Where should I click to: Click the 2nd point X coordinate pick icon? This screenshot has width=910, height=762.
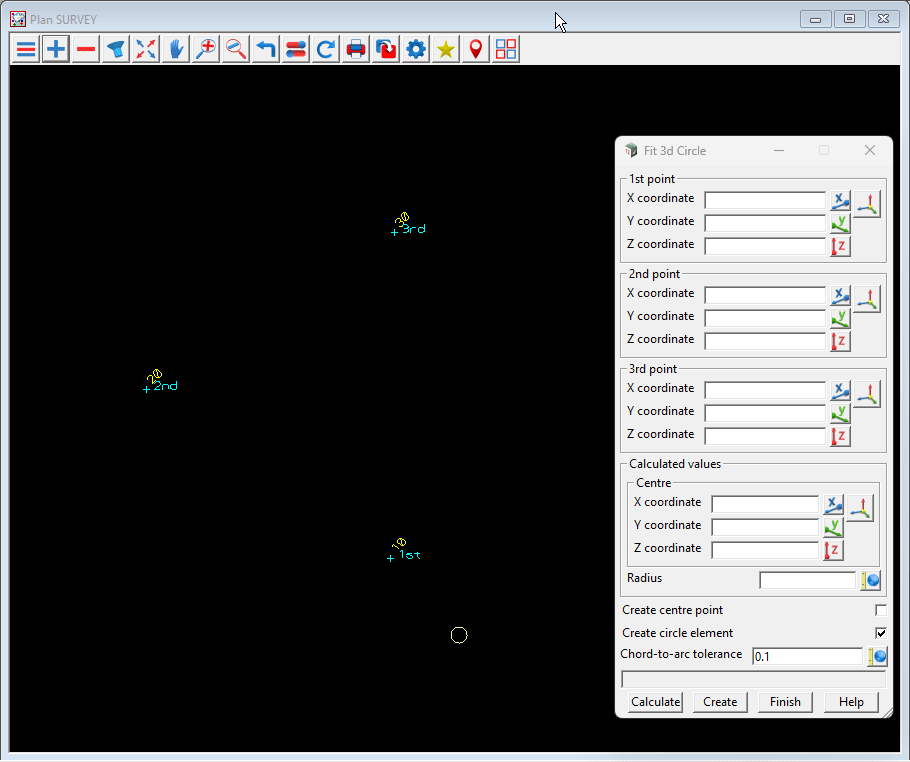[x=840, y=295]
